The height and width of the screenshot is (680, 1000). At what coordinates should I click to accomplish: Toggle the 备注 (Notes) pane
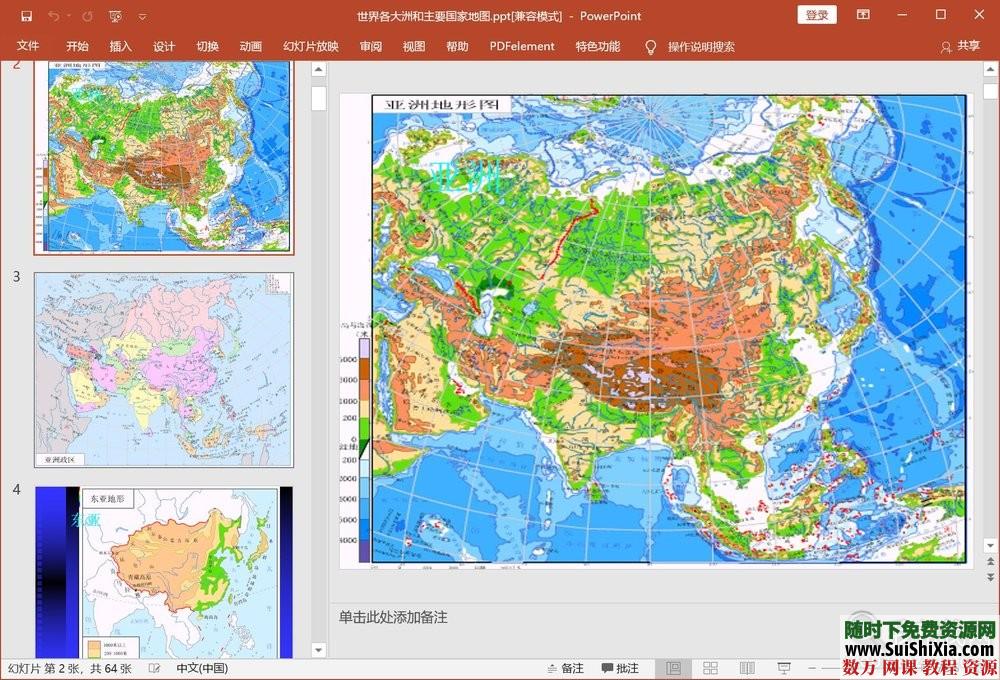[565, 667]
